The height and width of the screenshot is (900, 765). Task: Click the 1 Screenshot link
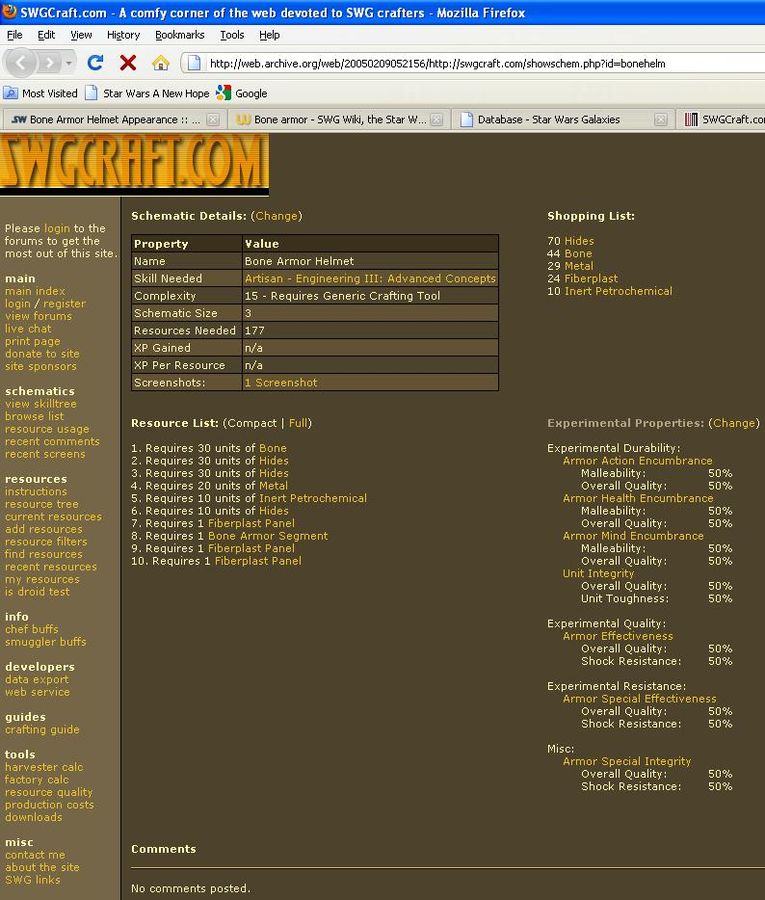click(281, 383)
